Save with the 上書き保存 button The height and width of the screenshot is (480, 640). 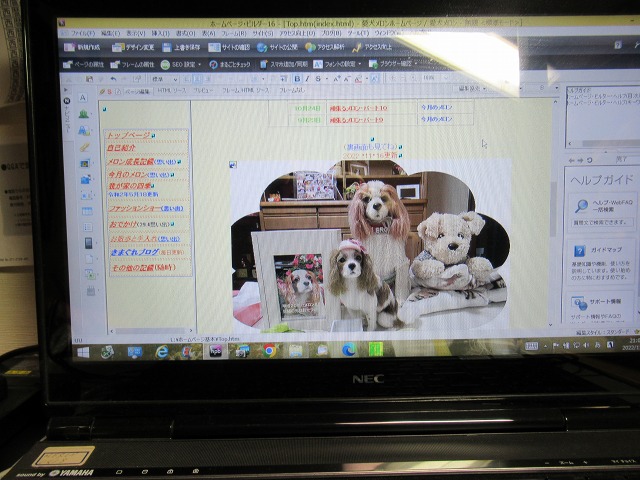[x=181, y=47]
